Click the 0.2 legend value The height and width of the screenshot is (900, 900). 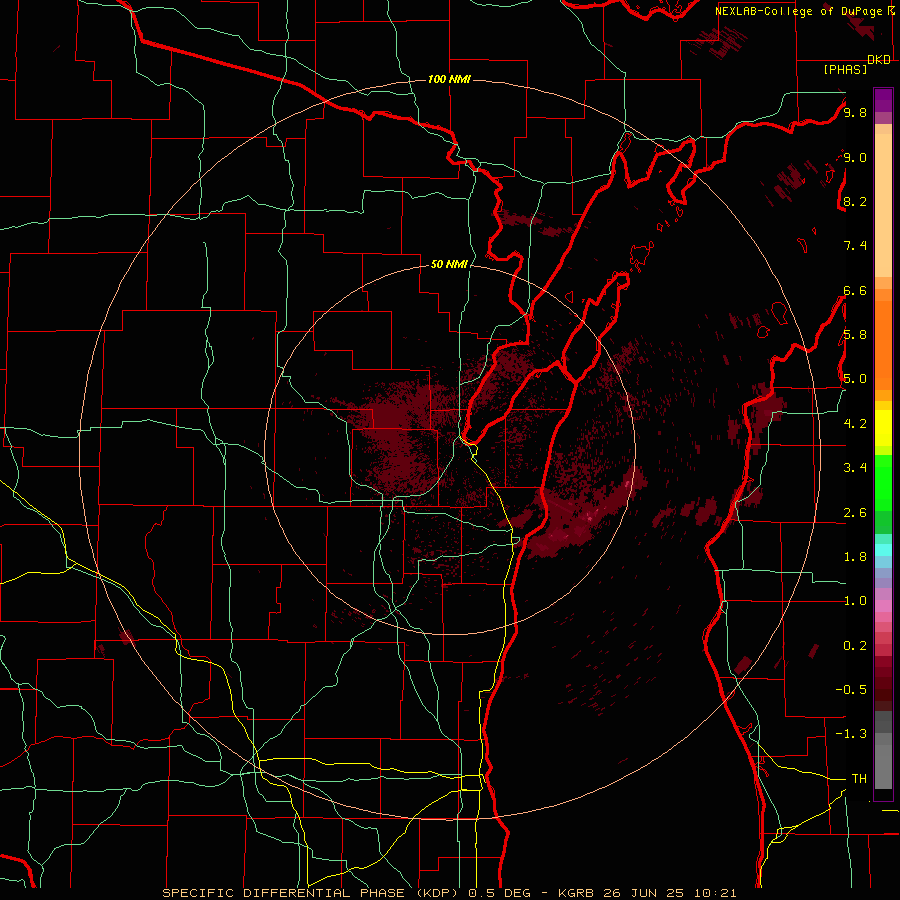(855, 646)
